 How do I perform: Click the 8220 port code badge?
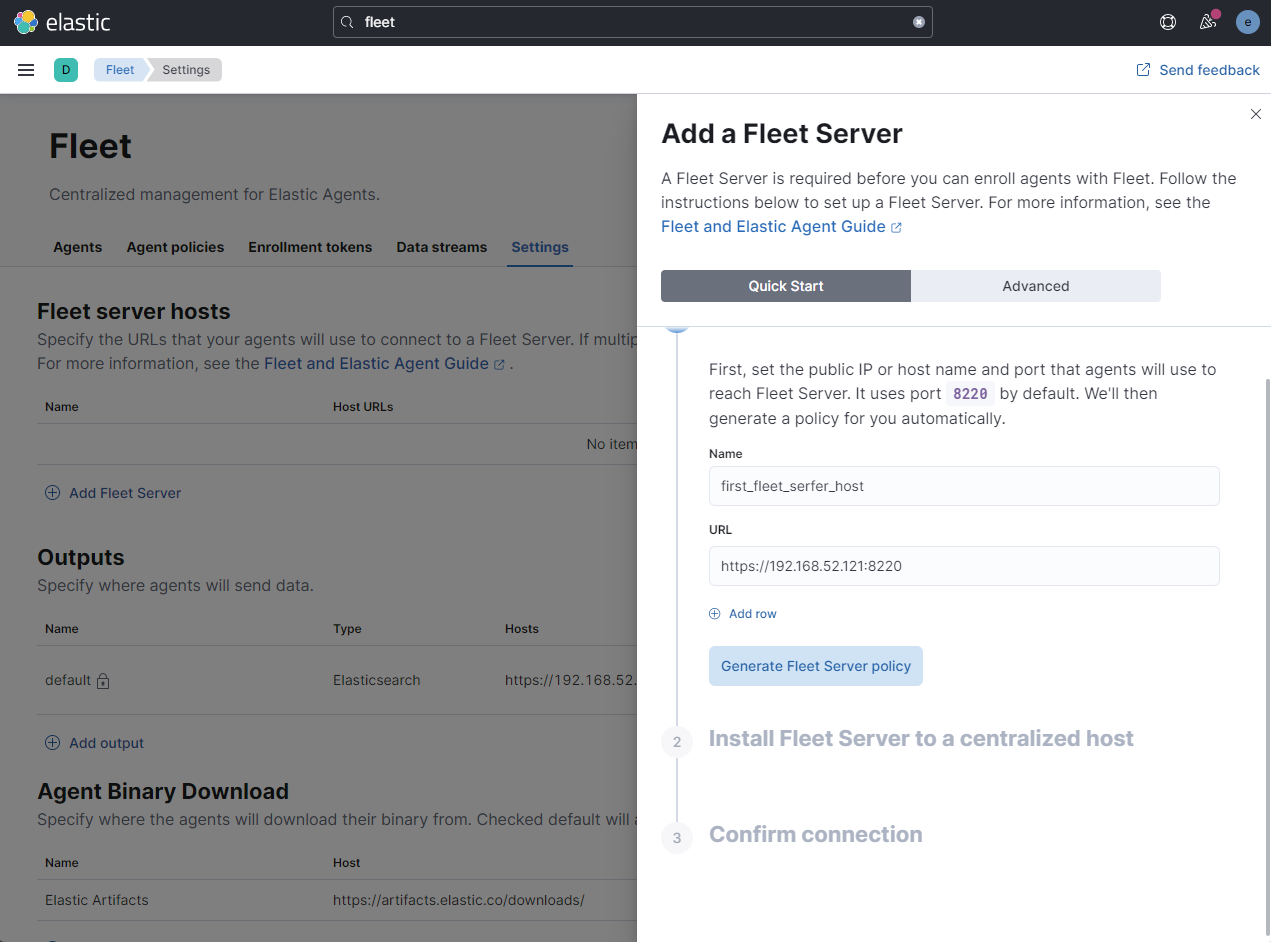[x=970, y=394]
